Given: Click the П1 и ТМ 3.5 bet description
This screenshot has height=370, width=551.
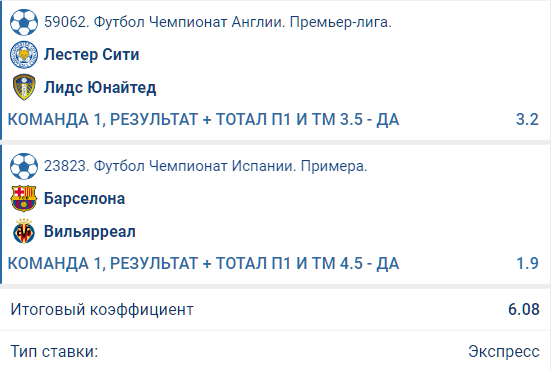Looking at the screenshot, I should point(203,119).
